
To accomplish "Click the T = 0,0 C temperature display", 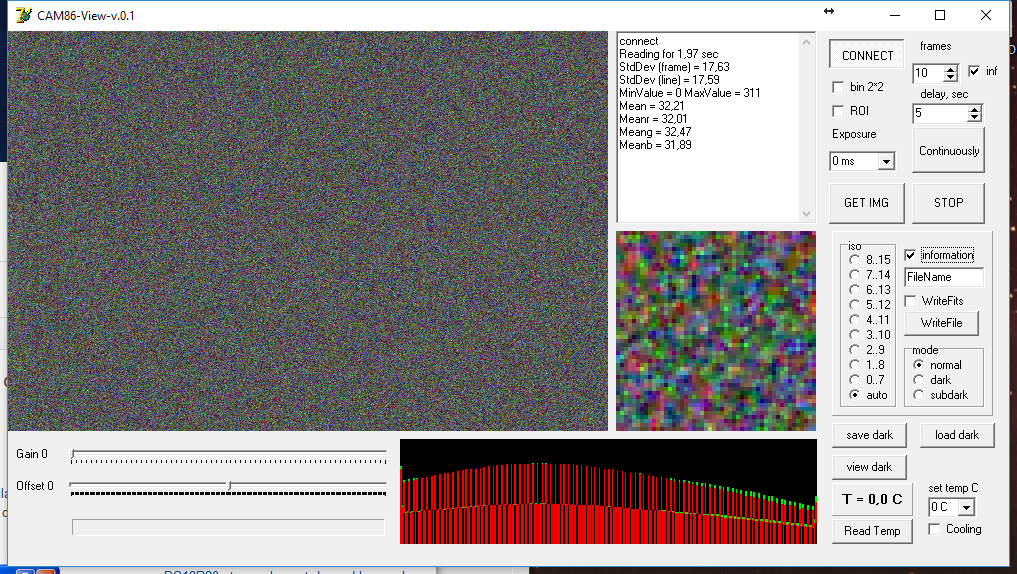I will (x=872, y=499).
